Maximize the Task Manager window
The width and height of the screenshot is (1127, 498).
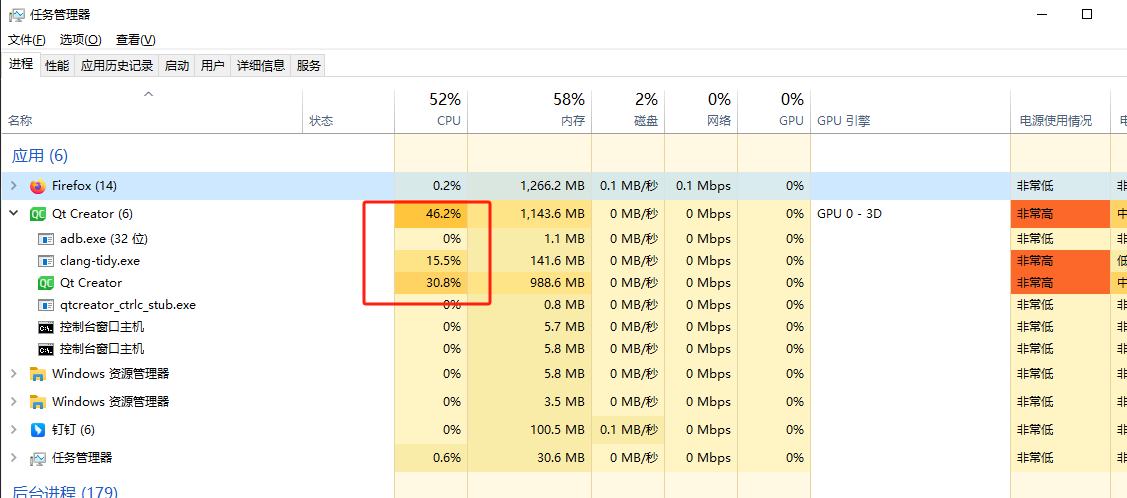point(1087,14)
